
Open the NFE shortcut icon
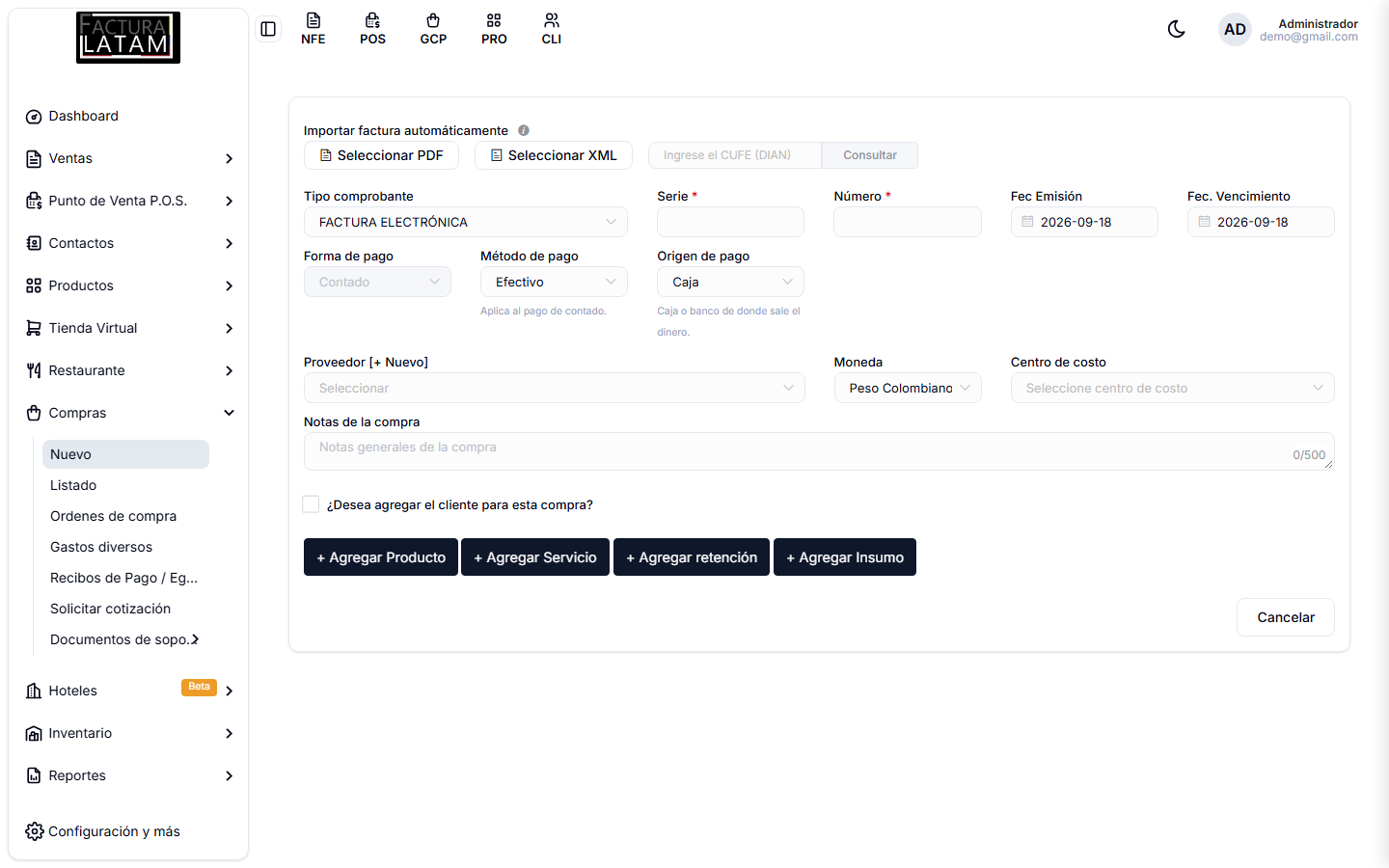coord(313,29)
